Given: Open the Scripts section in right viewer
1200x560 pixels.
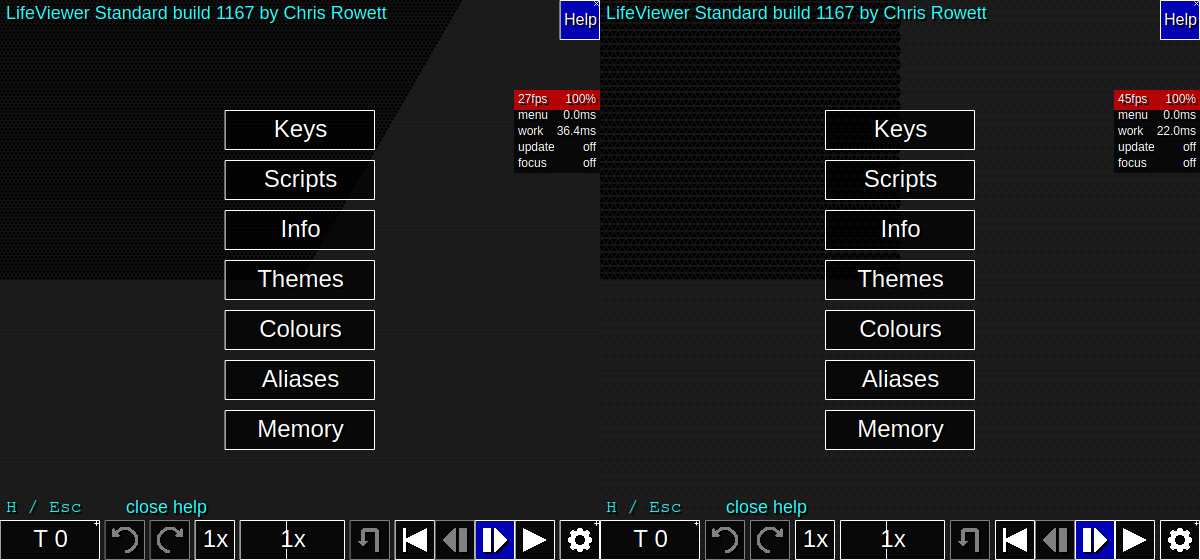Looking at the screenshot, I should (900, 180).
